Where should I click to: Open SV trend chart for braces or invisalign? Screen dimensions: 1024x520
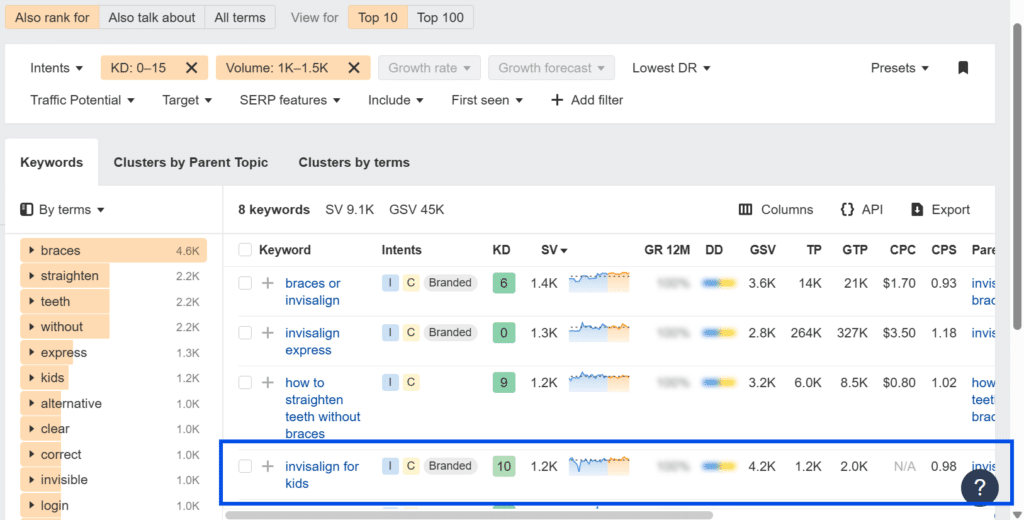(x=599, y=282)
